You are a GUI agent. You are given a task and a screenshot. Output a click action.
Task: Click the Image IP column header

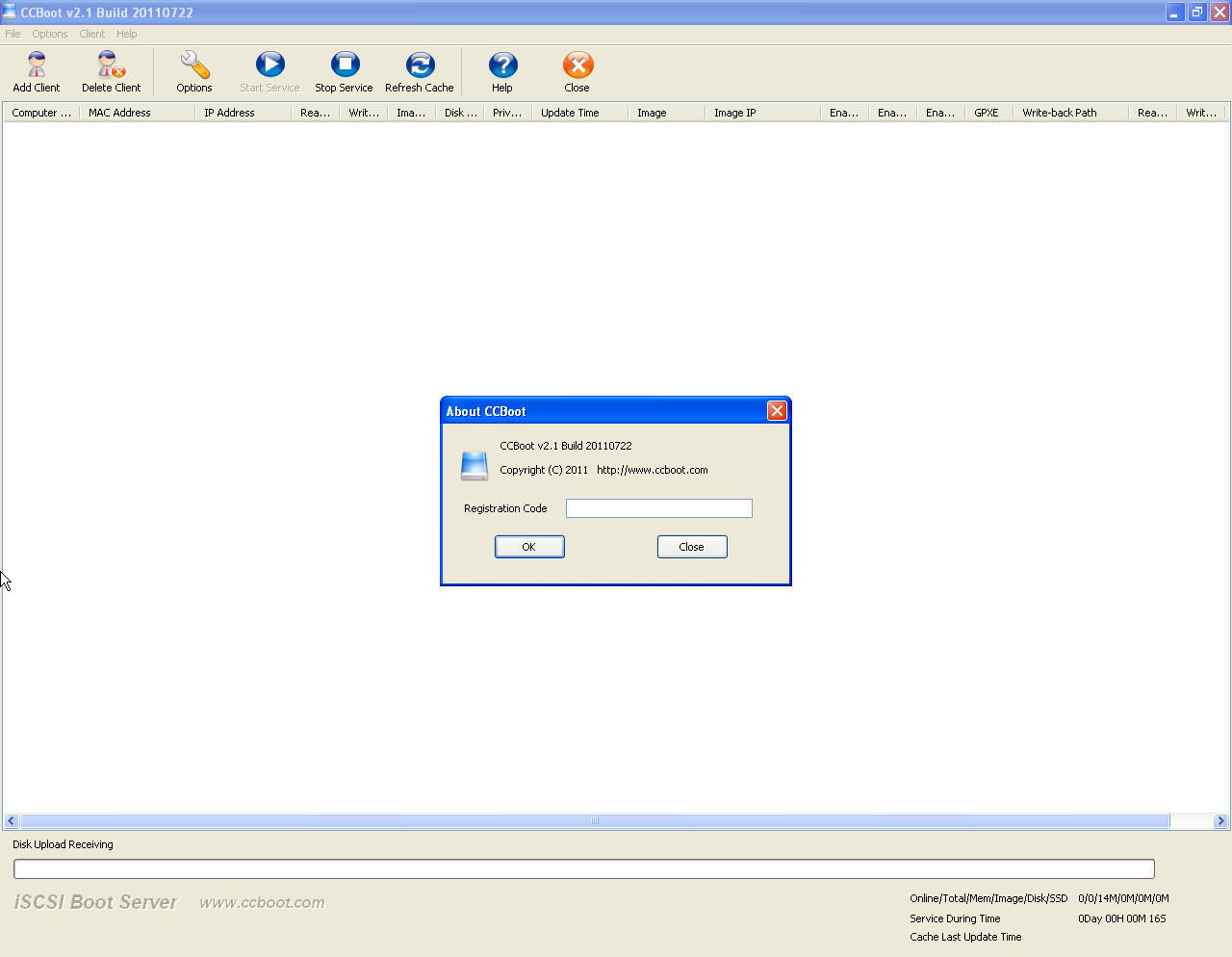pyautogui.click(x=763, y=113)
